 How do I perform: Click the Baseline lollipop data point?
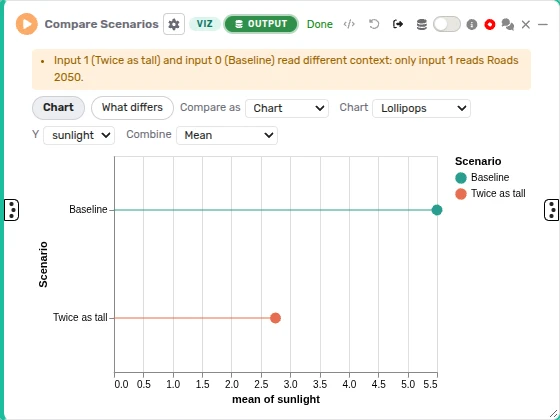point(437,210)
